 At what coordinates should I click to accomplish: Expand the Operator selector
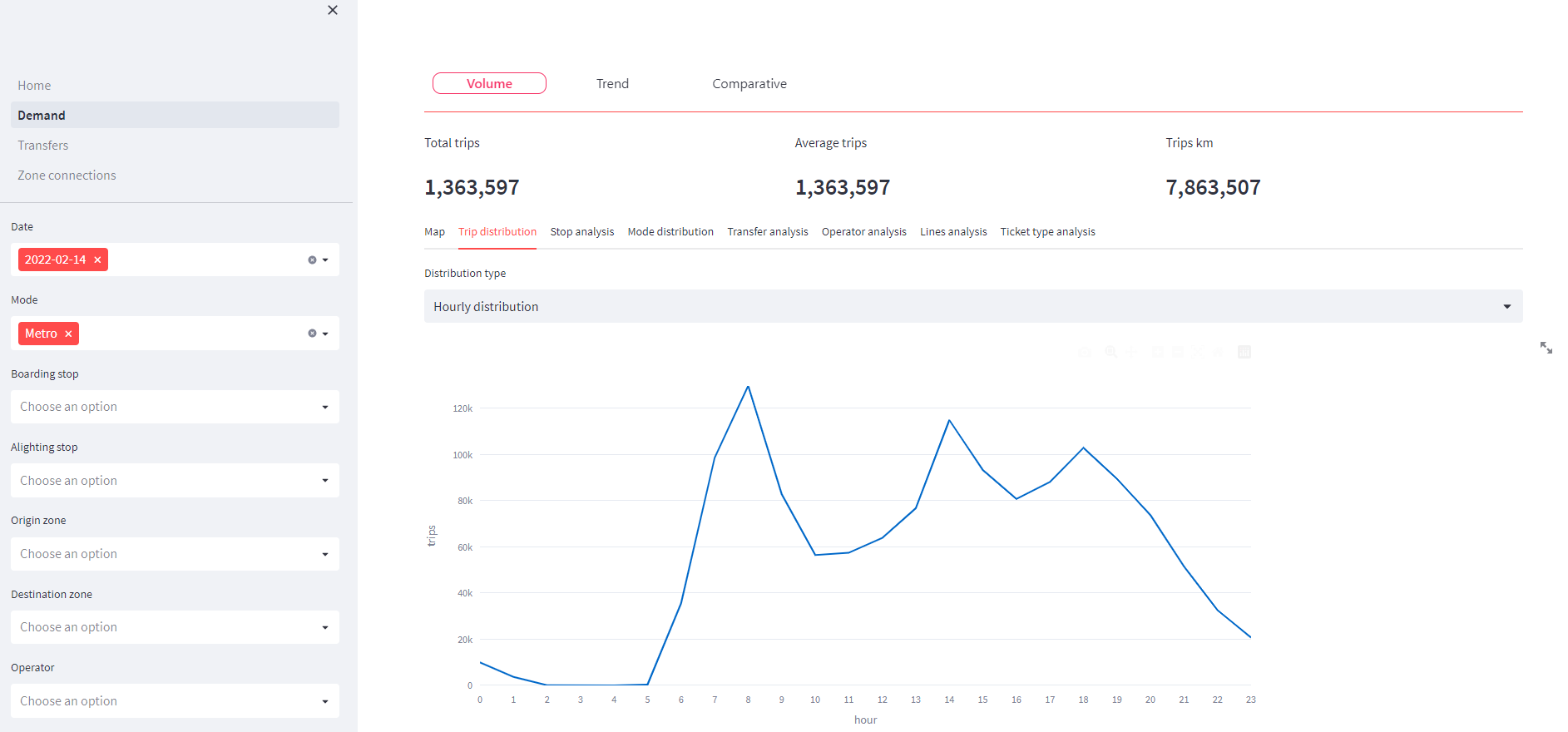(175, 701)
